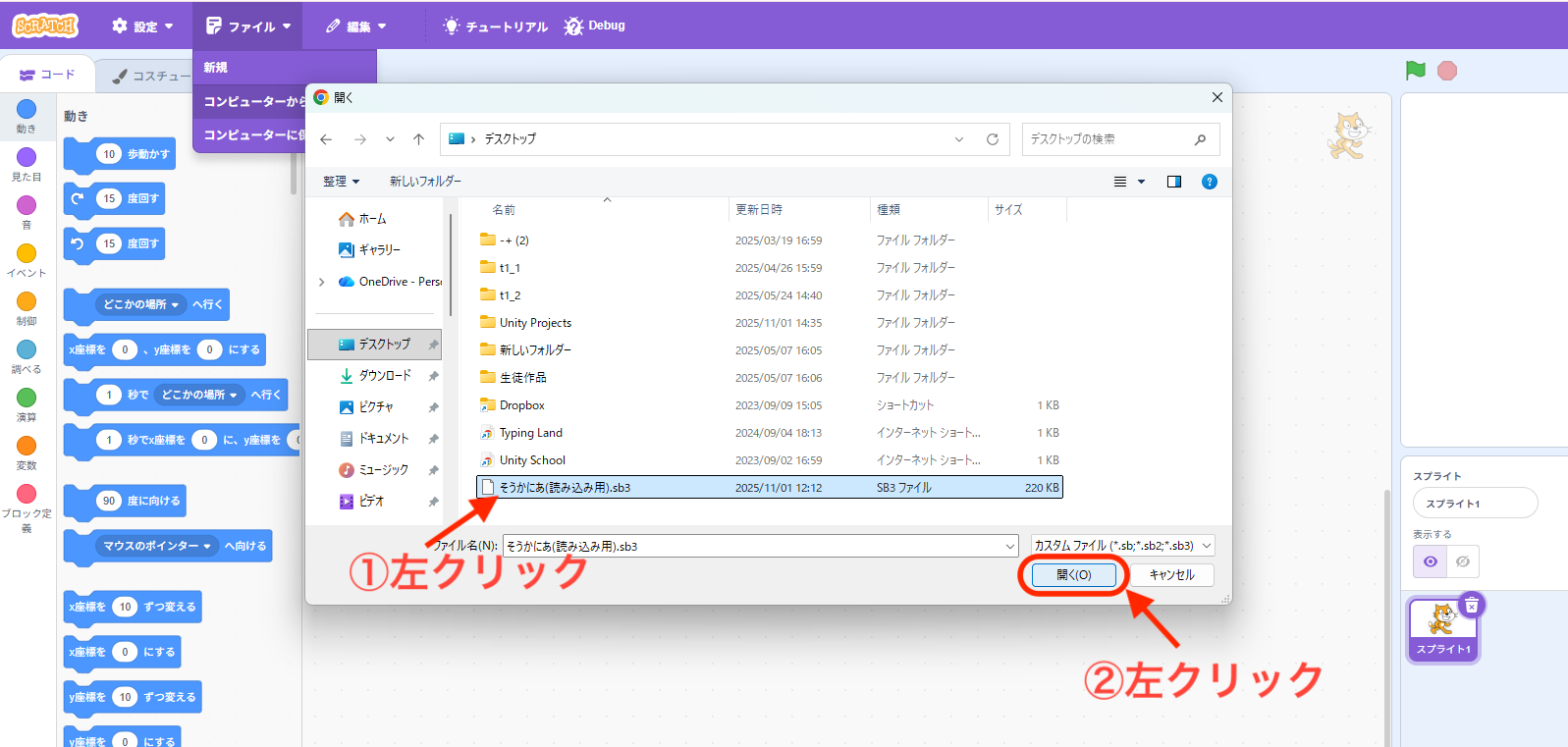Click the 開く(O) button

1073,575
